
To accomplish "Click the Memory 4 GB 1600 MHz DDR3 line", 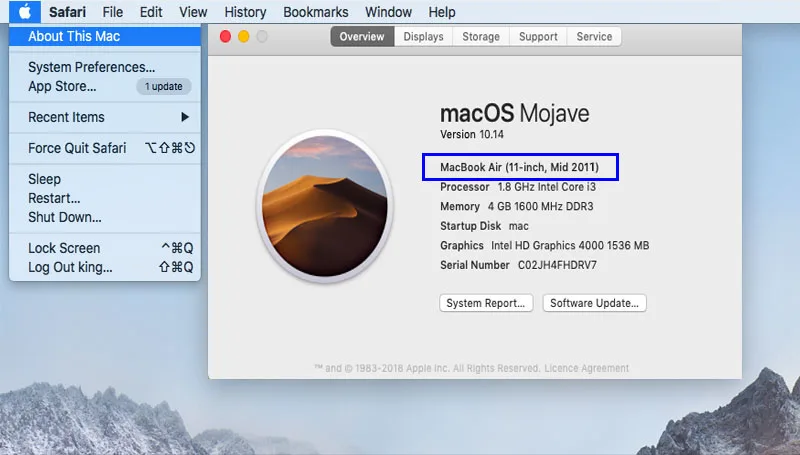I will [x=516, y=207].
